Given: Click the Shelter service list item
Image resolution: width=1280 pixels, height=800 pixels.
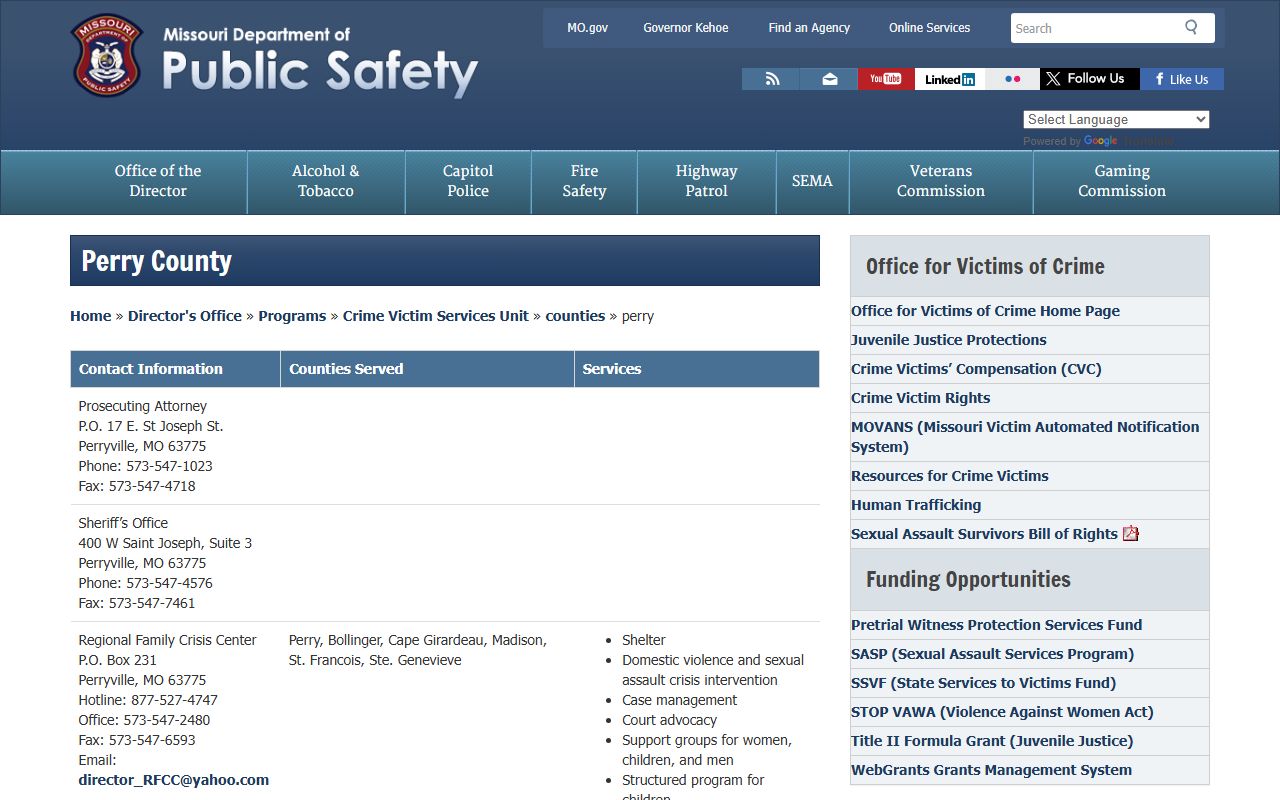Looking at the screenshot, I should [x=643, y=640].
